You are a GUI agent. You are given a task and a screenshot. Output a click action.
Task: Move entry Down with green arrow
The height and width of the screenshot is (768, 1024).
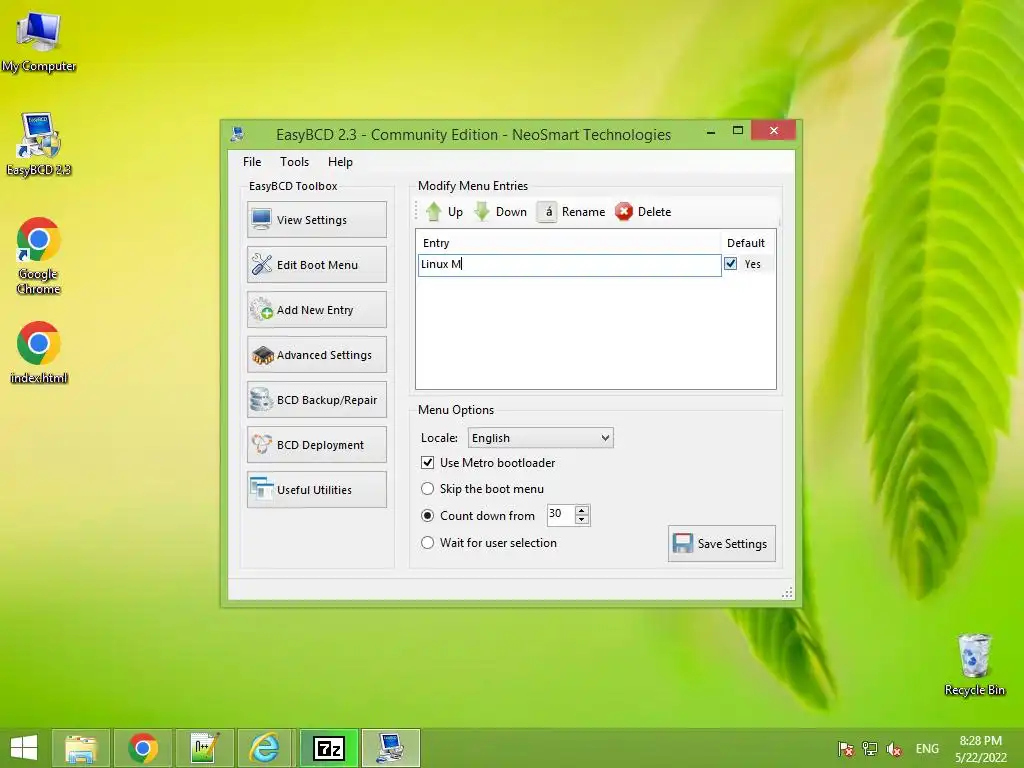click(x=501, y=212)
